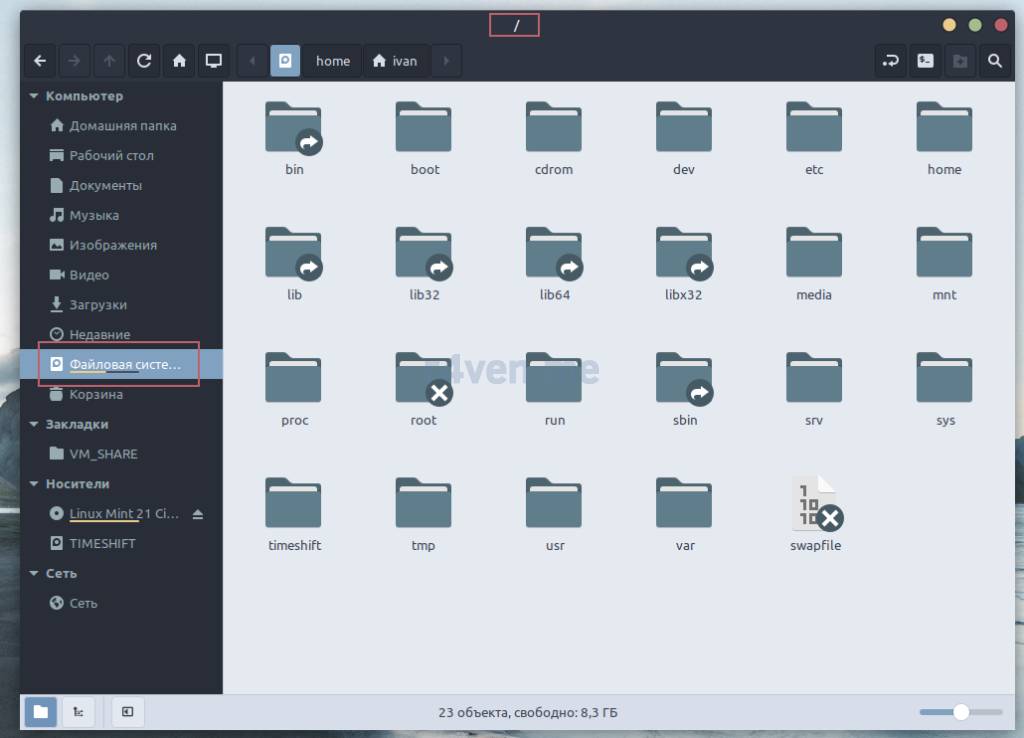Reload the current folder view

144,61
